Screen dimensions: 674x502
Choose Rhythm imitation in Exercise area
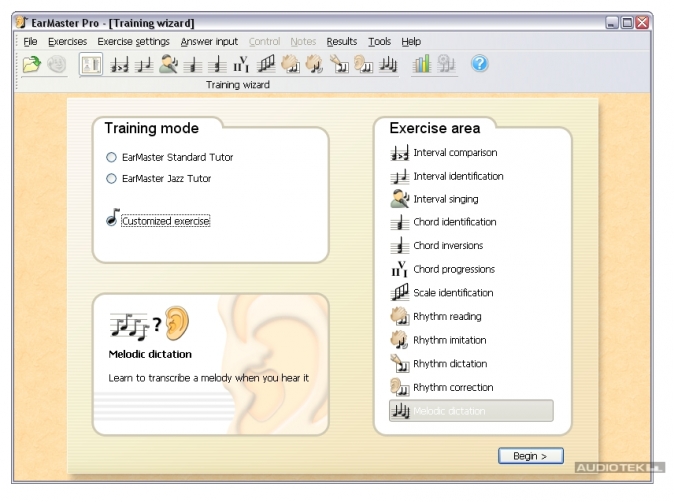coord(438,340)
